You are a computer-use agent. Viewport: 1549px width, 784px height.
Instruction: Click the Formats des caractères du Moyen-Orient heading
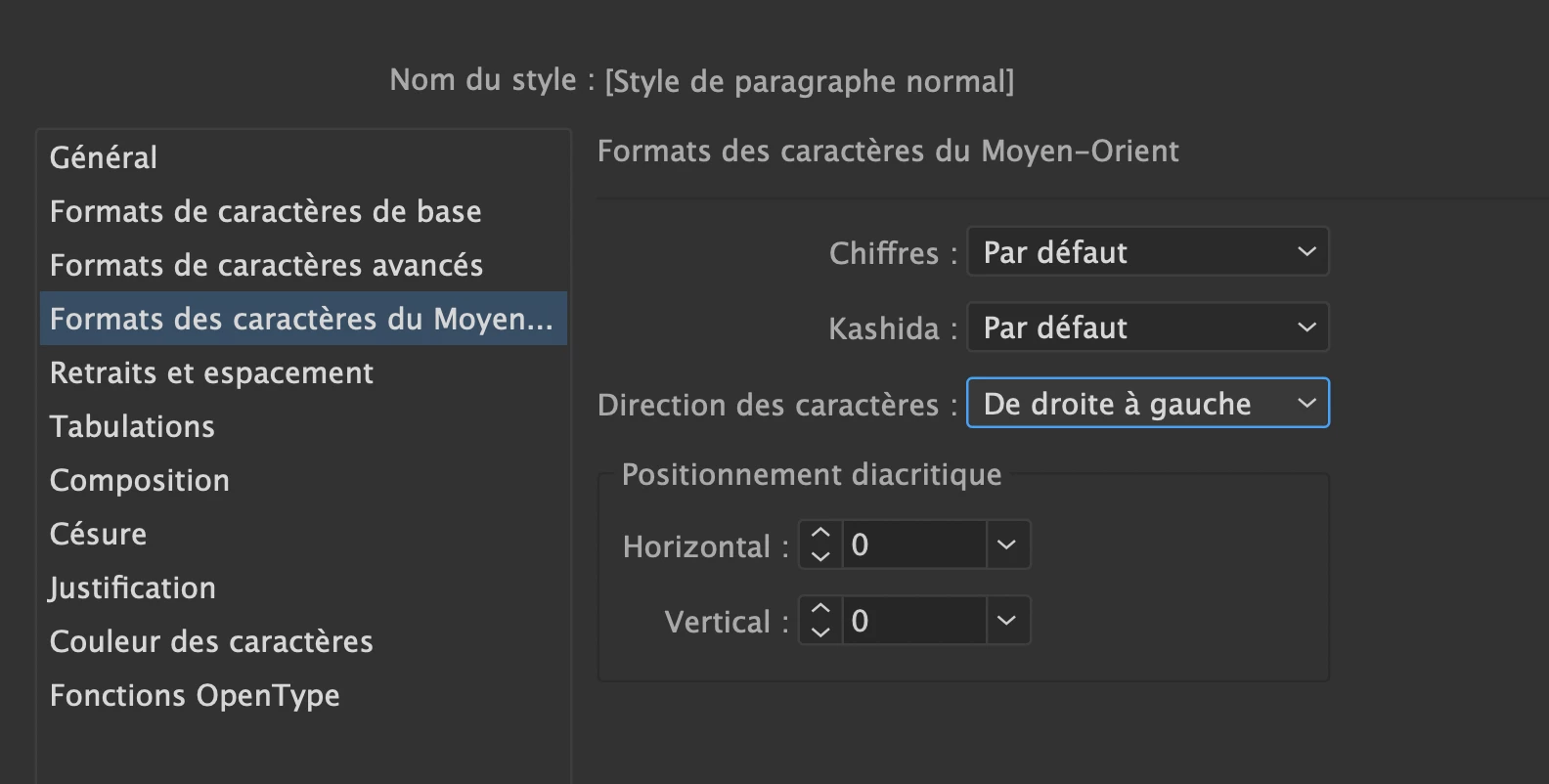(x=888, y=152)
